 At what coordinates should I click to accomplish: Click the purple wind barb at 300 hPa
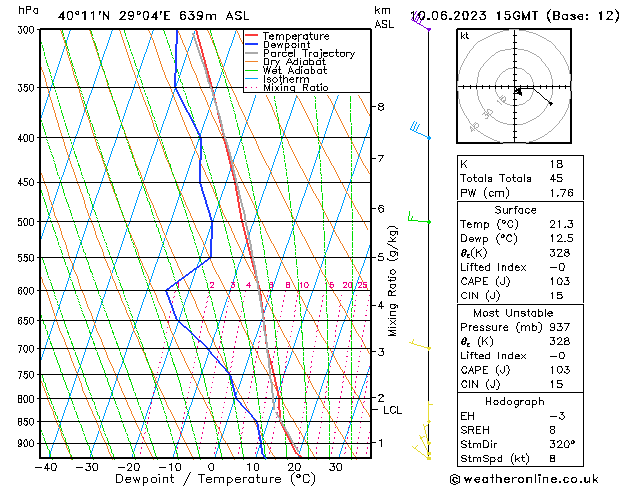click(x=421, y=22)
